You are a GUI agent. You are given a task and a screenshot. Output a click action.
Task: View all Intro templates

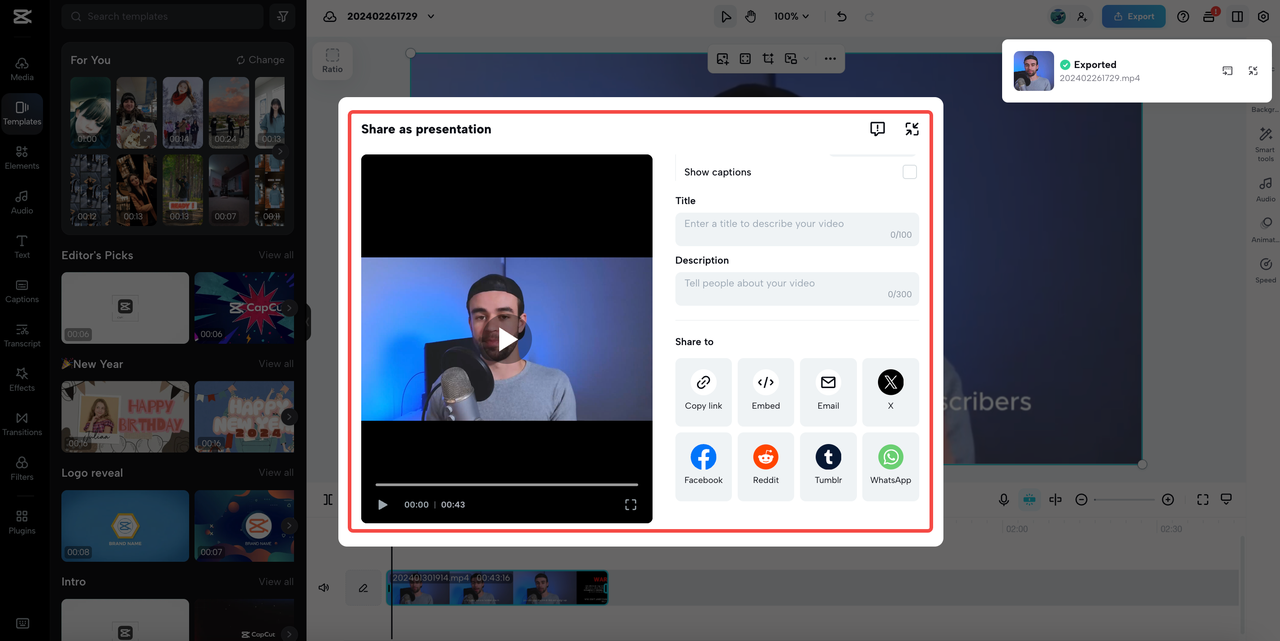tap(276, 582)
